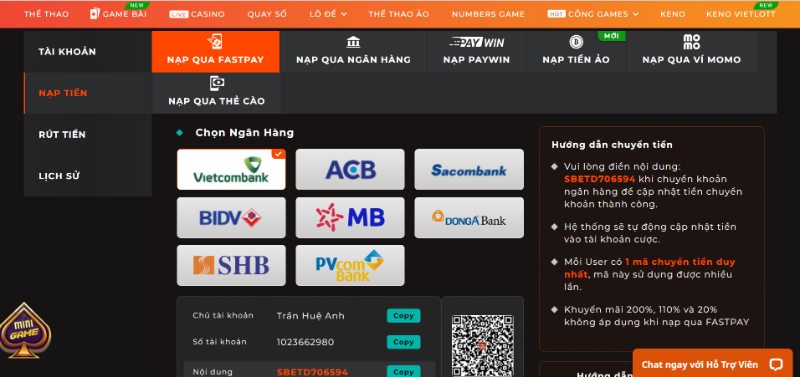
Task: Go to Live Casino
Action: [197, 14]
